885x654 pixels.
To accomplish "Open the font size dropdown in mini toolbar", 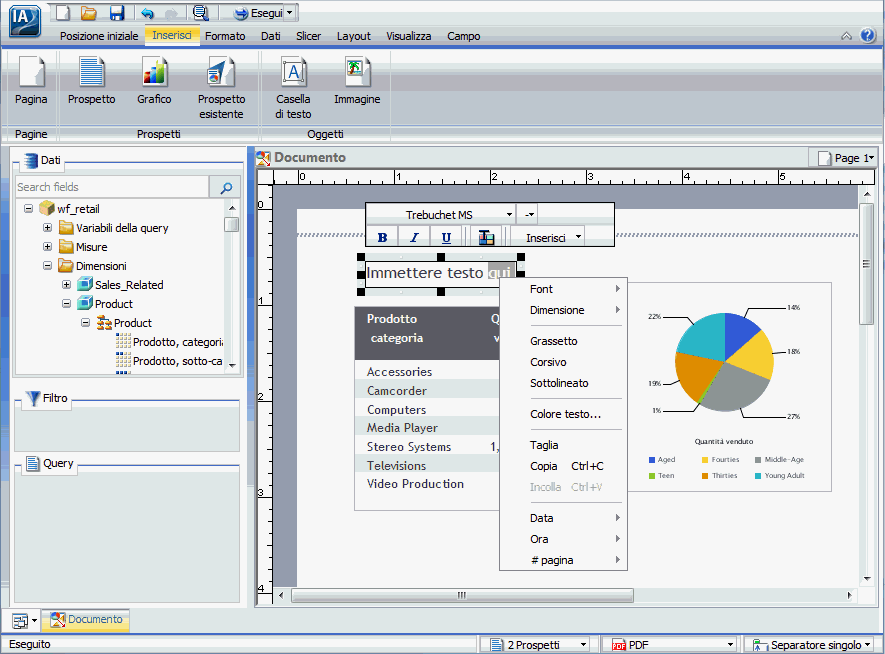I will coord(528,215).
